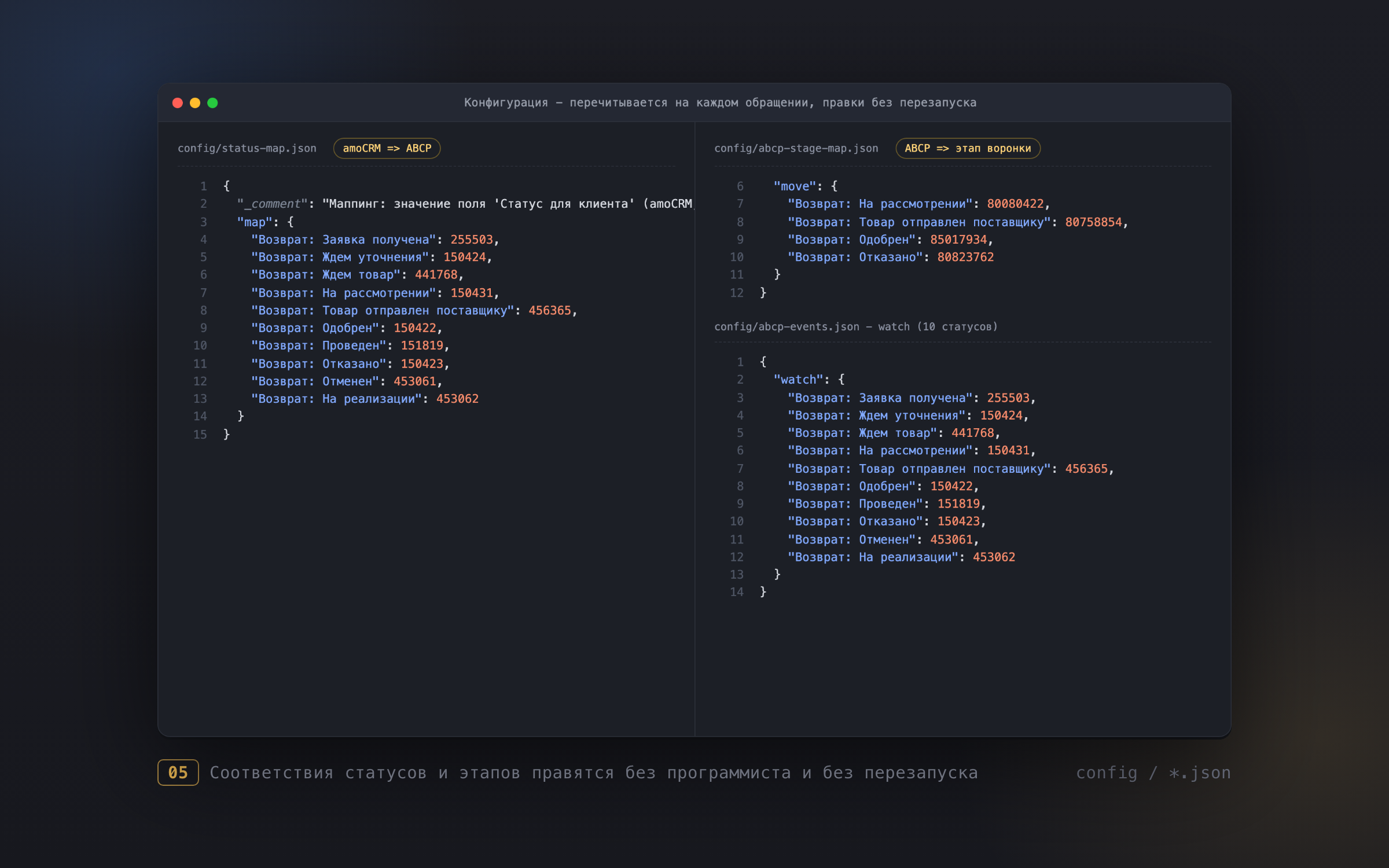This screenshot has height=868, width=1389.
Task: Select На рассмотрении 150431 in status-map.json
Action: click(x=375, y=293)
